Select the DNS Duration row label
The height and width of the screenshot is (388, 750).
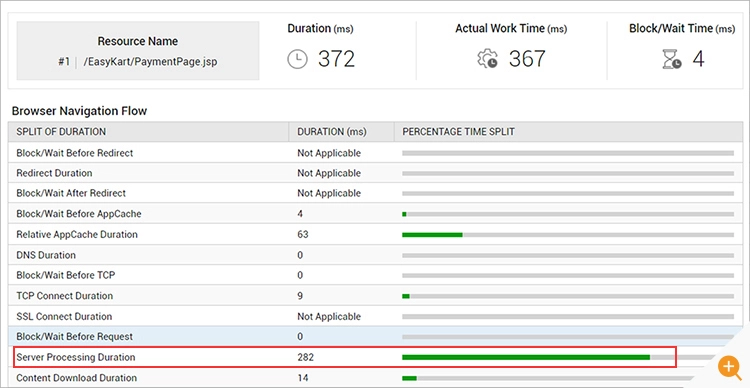pos(46,255)
